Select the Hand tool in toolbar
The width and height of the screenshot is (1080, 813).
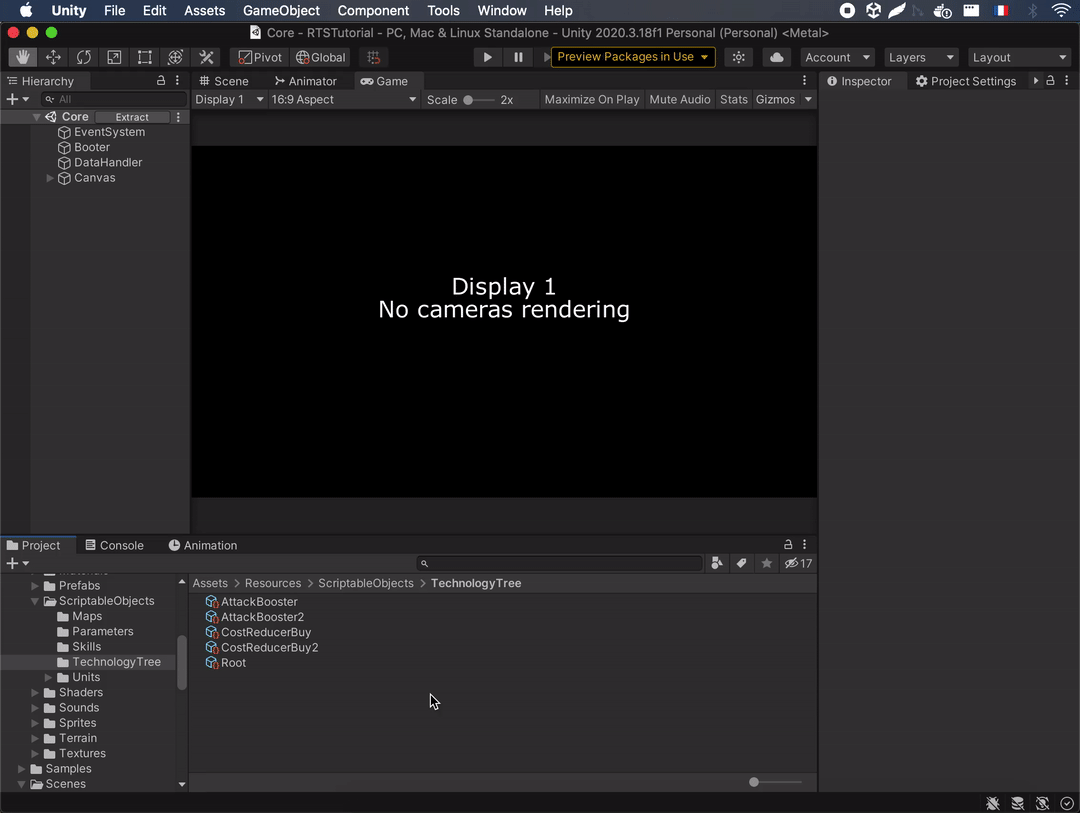click(x=23, y=57)
